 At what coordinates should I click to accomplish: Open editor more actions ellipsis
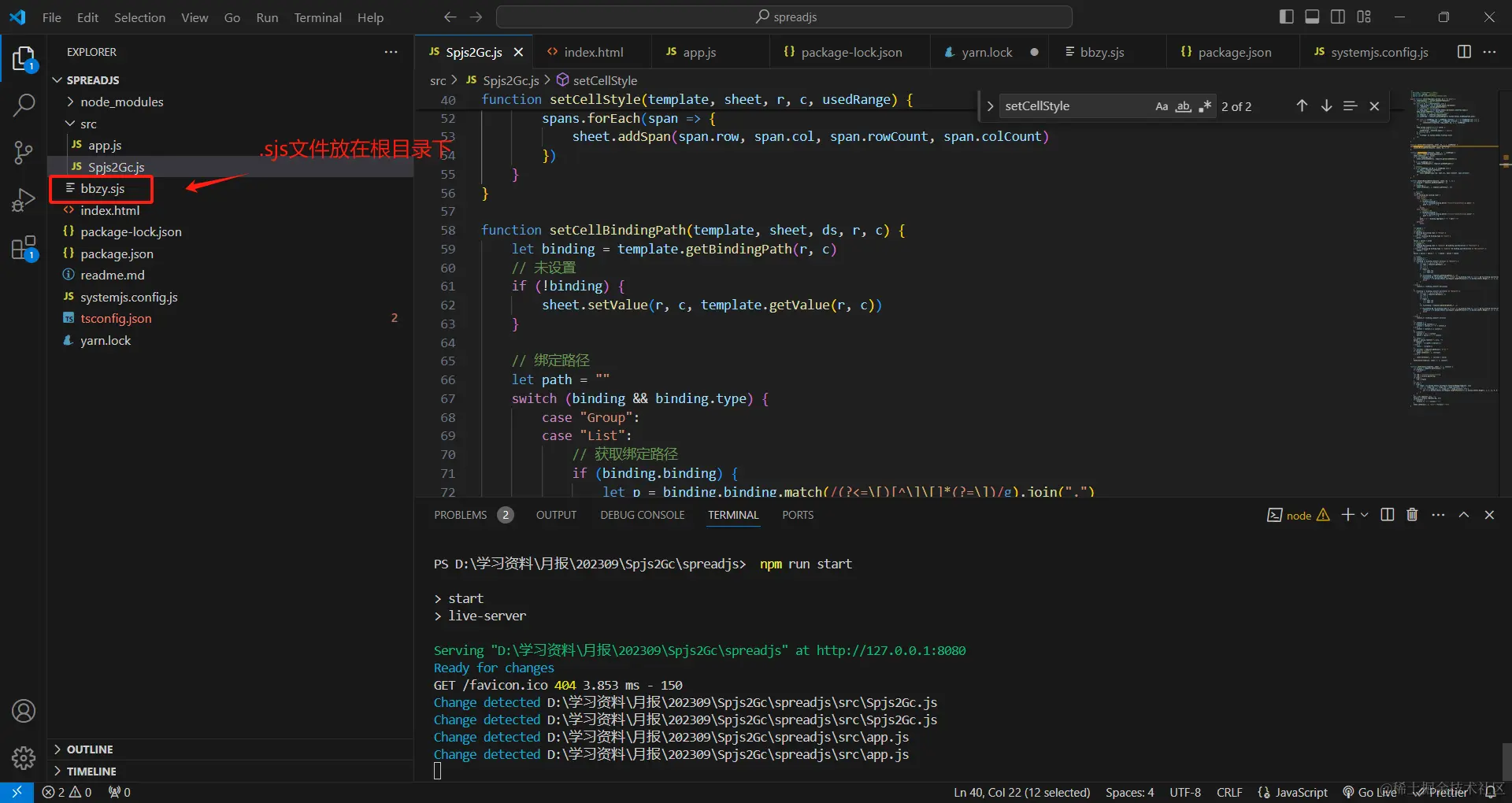(x=1489, y=52)
